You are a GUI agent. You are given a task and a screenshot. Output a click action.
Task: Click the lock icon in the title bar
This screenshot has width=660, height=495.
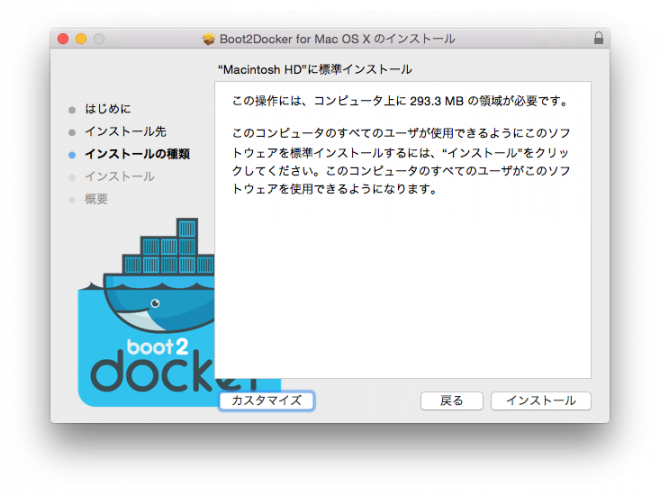pos(598,39)
